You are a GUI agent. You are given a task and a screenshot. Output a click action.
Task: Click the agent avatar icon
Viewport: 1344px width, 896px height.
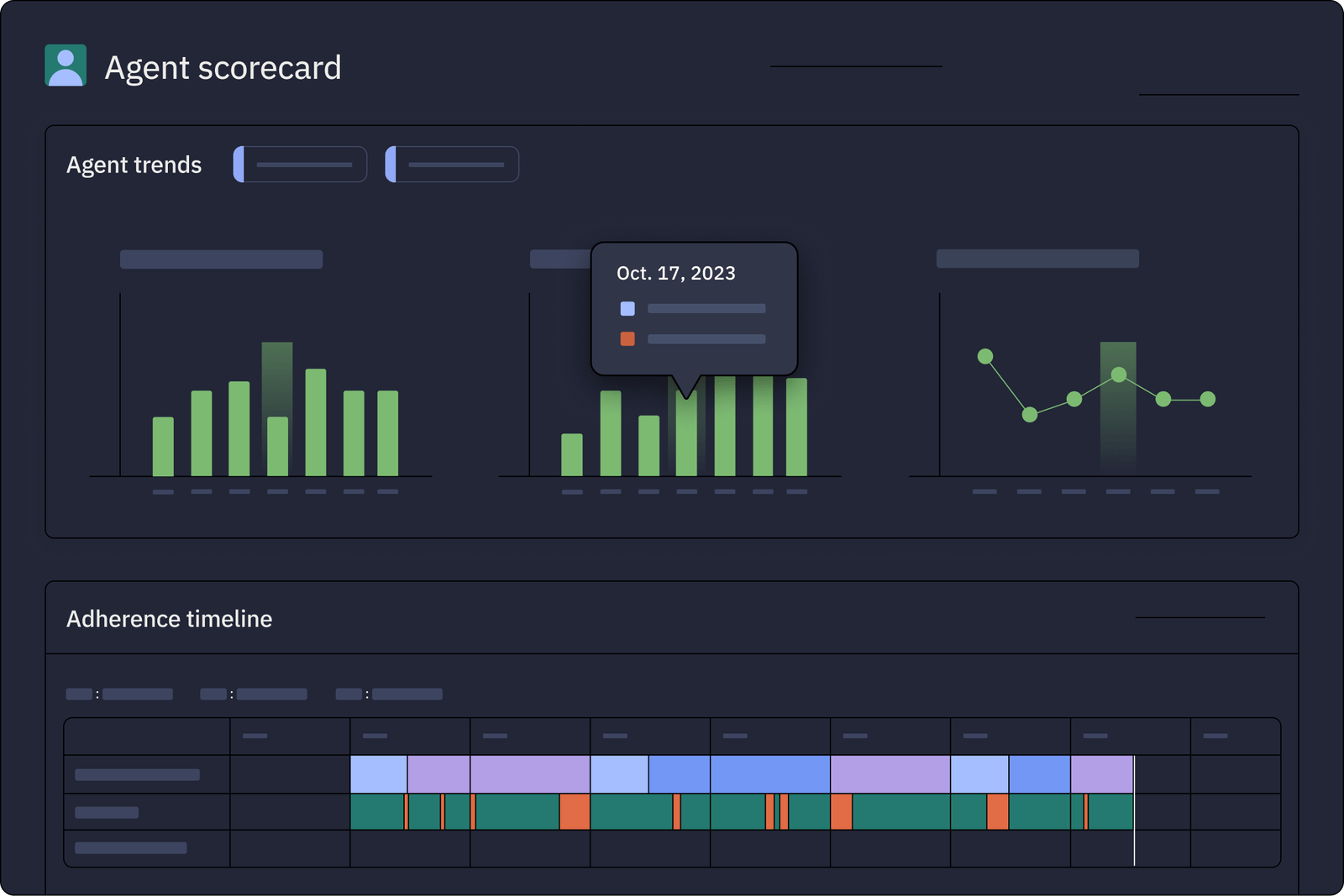[66, 65]
